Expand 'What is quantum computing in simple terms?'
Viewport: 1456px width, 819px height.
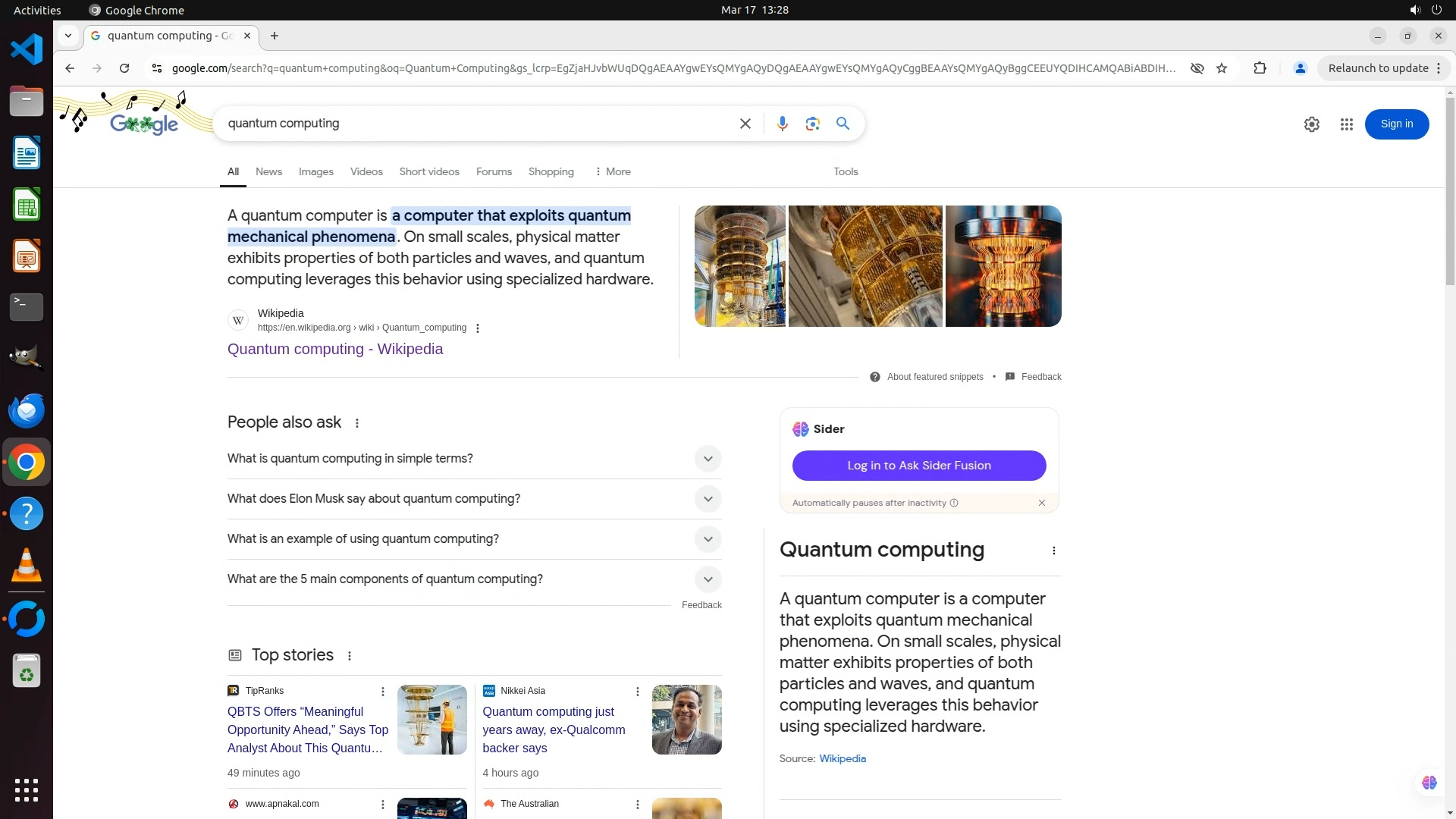(707, 459)
